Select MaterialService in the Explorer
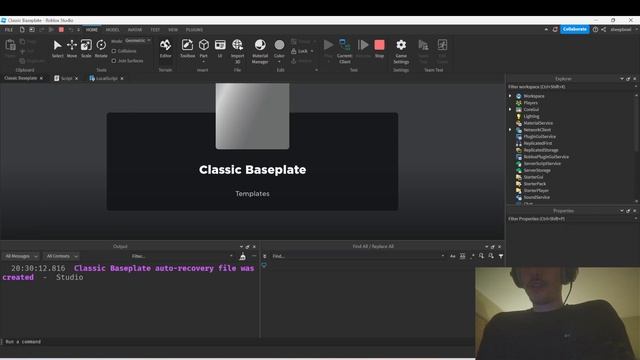640x360 pixels. tap(538, 123)
